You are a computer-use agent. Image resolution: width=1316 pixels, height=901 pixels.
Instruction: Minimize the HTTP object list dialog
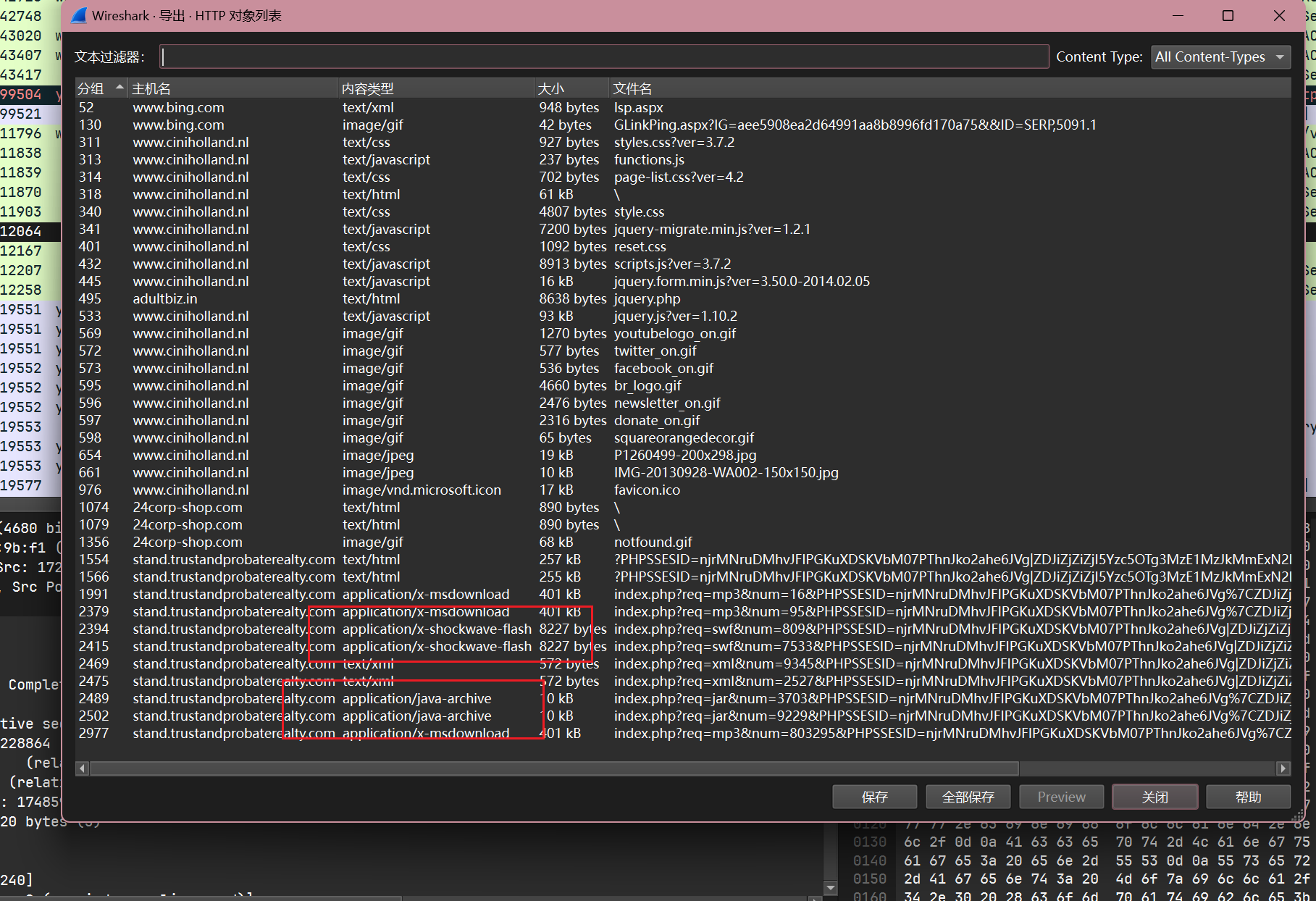(x=1178, y=15)
